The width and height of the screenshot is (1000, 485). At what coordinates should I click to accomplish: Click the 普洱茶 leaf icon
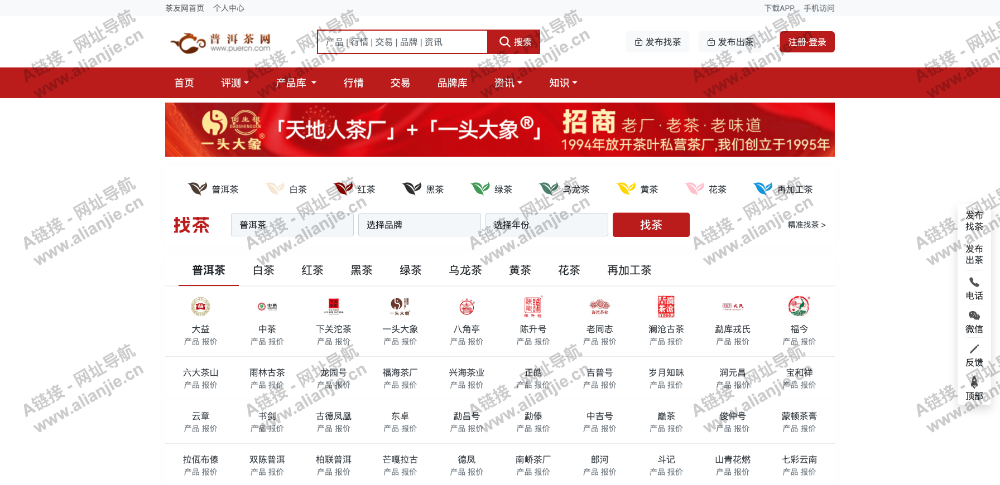point(198,189)
